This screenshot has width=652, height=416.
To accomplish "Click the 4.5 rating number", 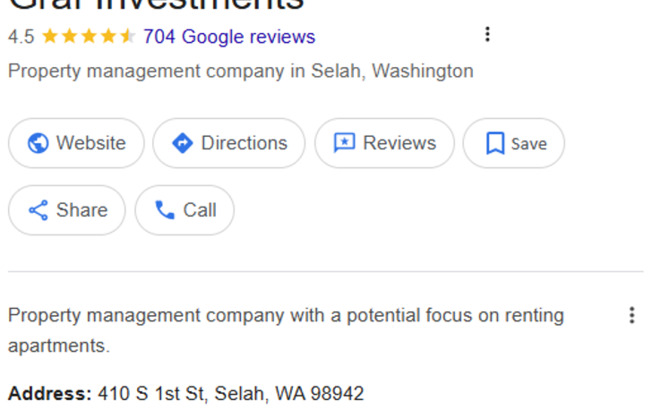I will coord(21,37).
